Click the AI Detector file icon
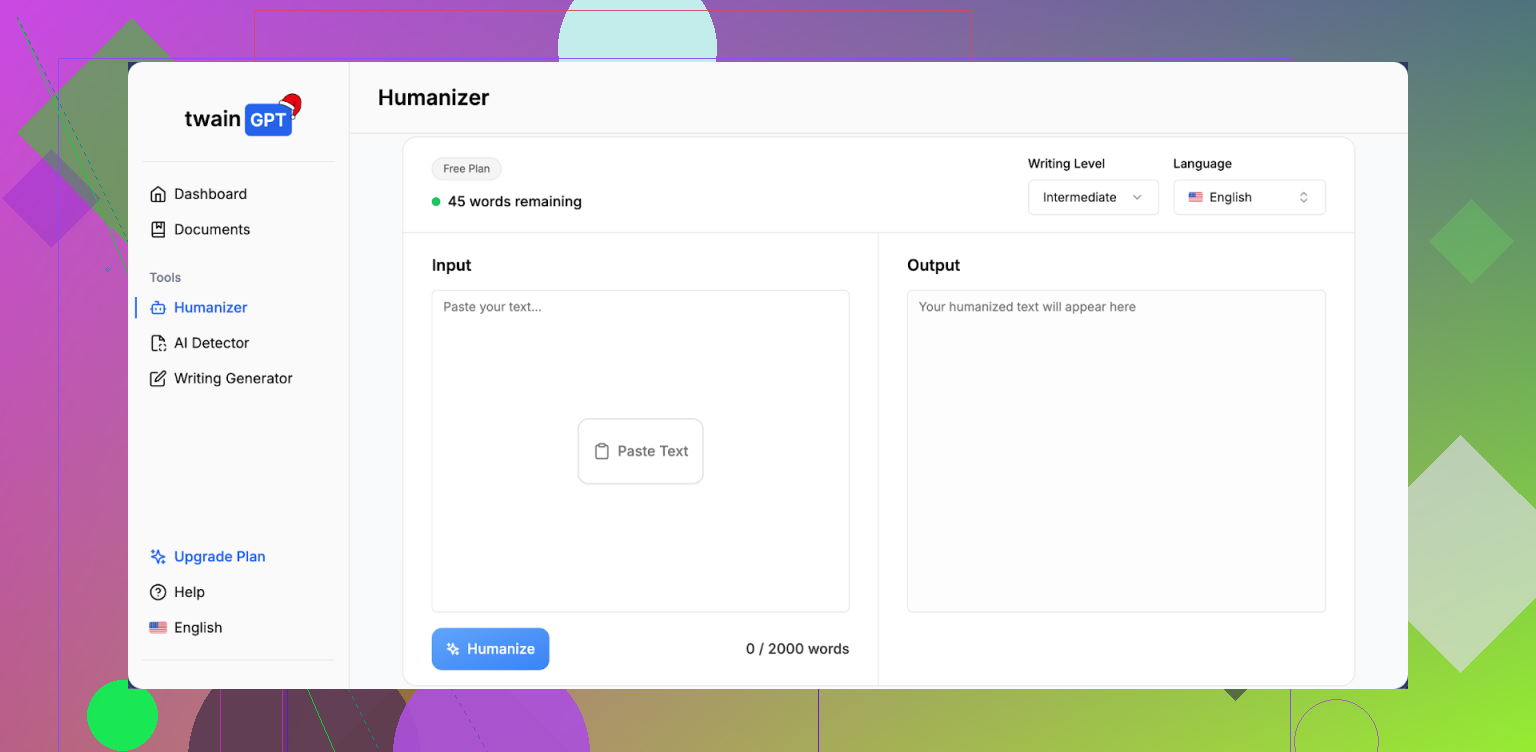Viewport: 1536px width, 752px height. click(x=157, y=343)
